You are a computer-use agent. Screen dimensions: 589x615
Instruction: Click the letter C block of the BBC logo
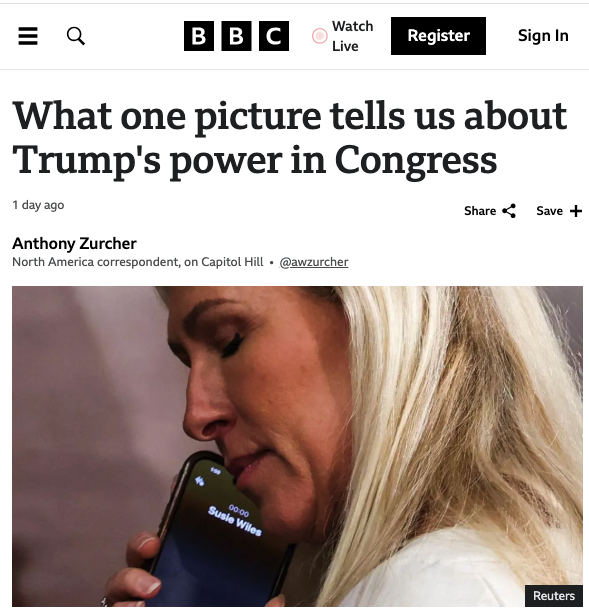coord(274,36)
